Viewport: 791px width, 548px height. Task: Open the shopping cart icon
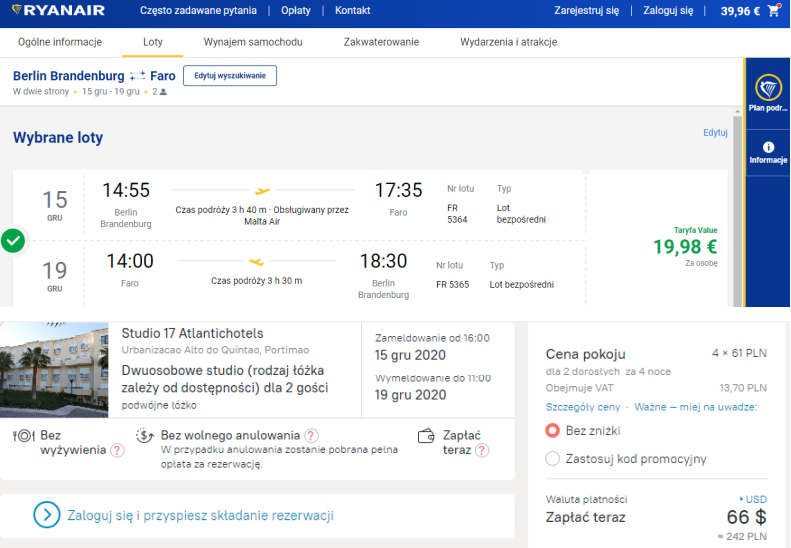[774, 10]
